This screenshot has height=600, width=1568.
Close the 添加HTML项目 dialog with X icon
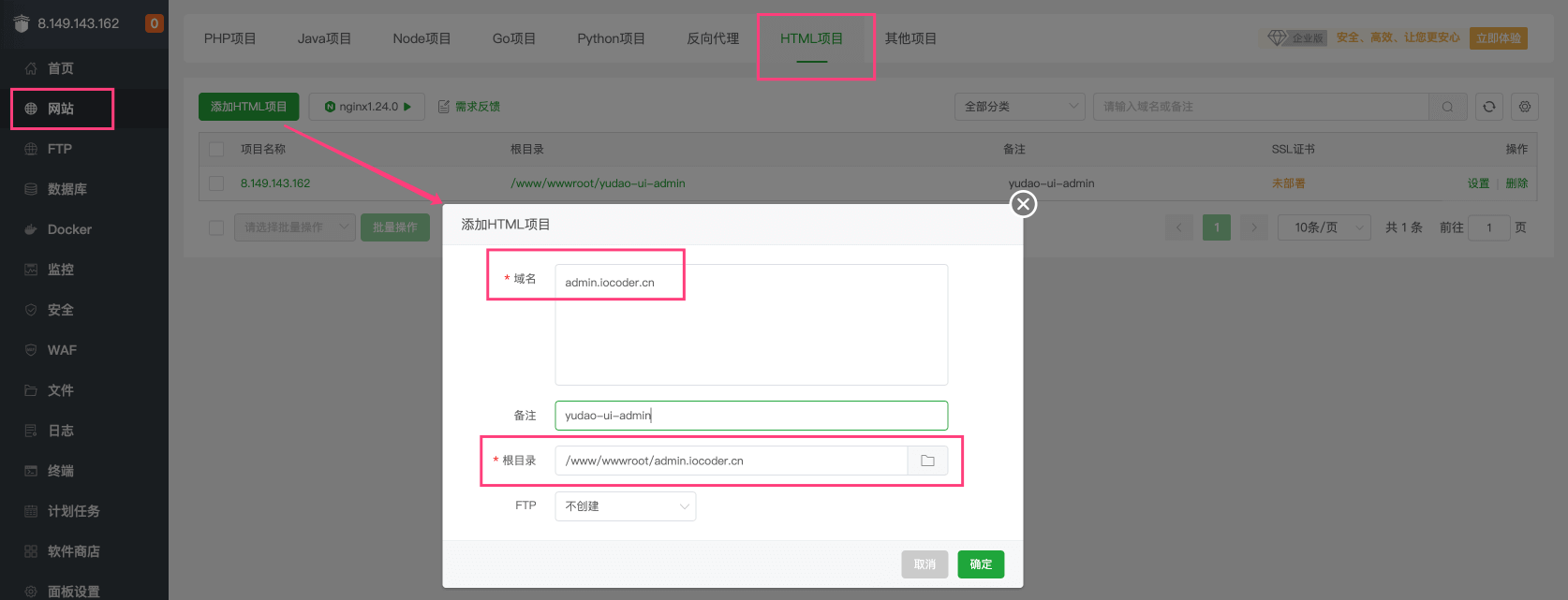tap(1023, 204)
